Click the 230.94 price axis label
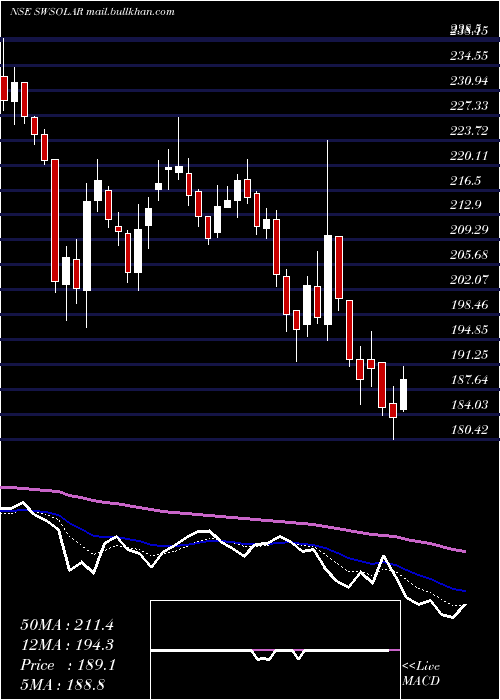The width and height of the screenshot is (500, 700). [469, 81]
